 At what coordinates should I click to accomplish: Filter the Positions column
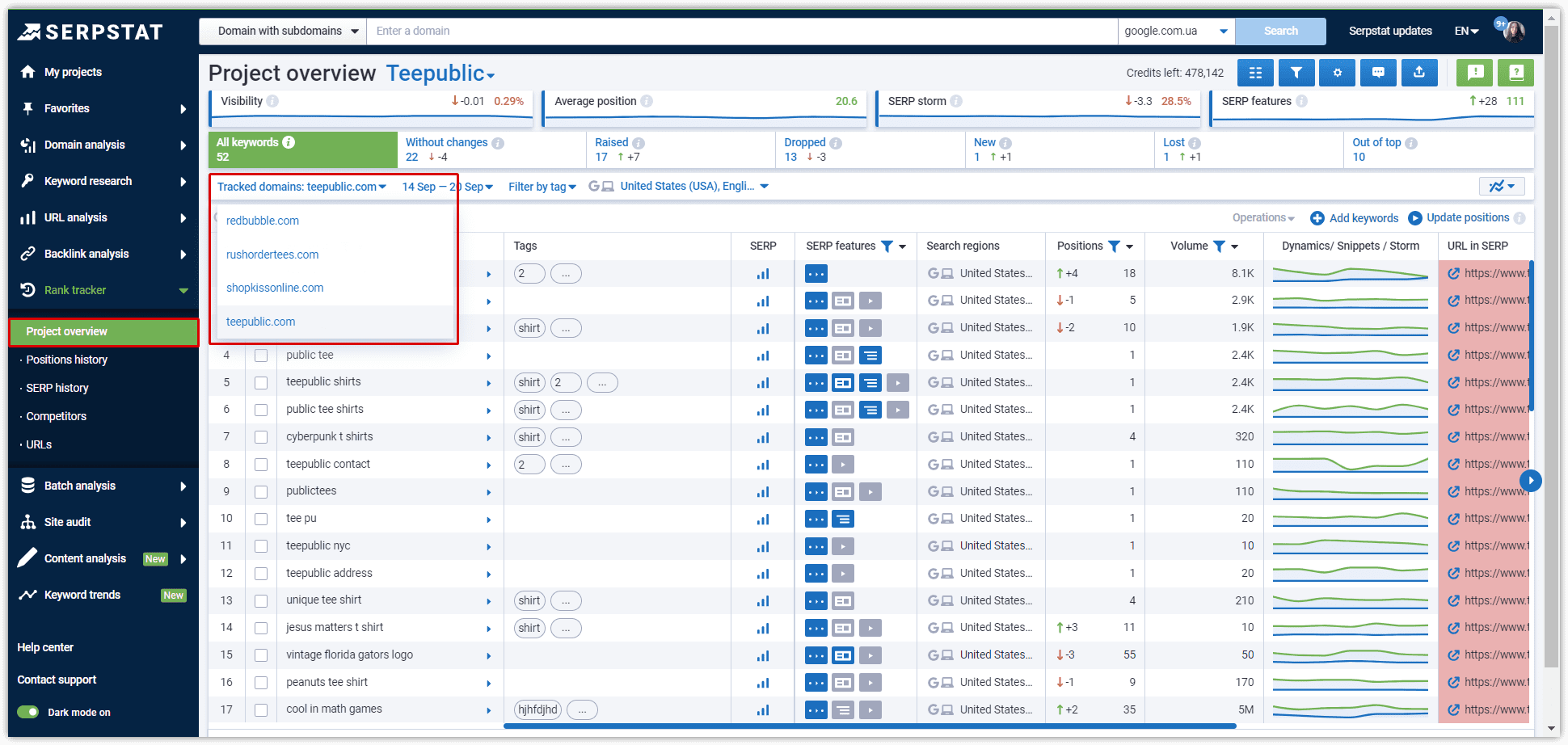coord(1114,246)
